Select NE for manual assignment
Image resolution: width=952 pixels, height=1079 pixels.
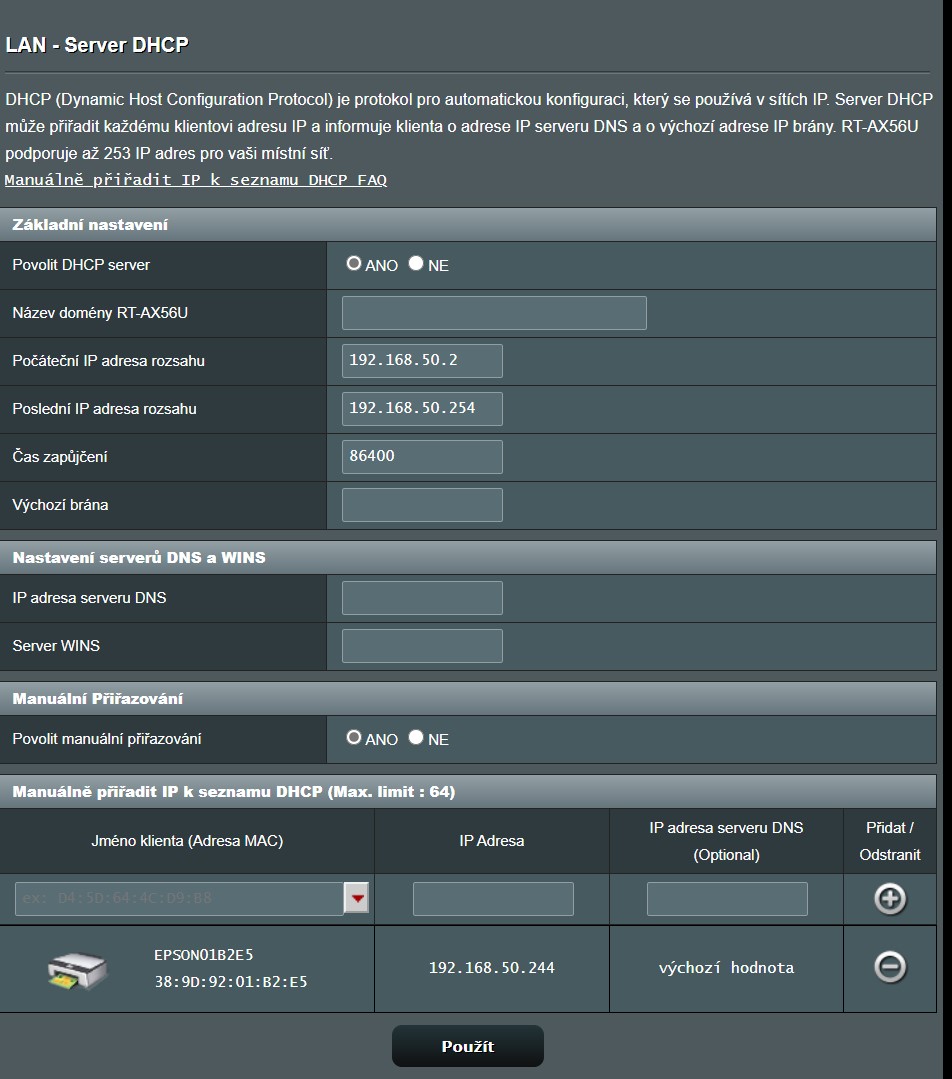tap(416, 738)
